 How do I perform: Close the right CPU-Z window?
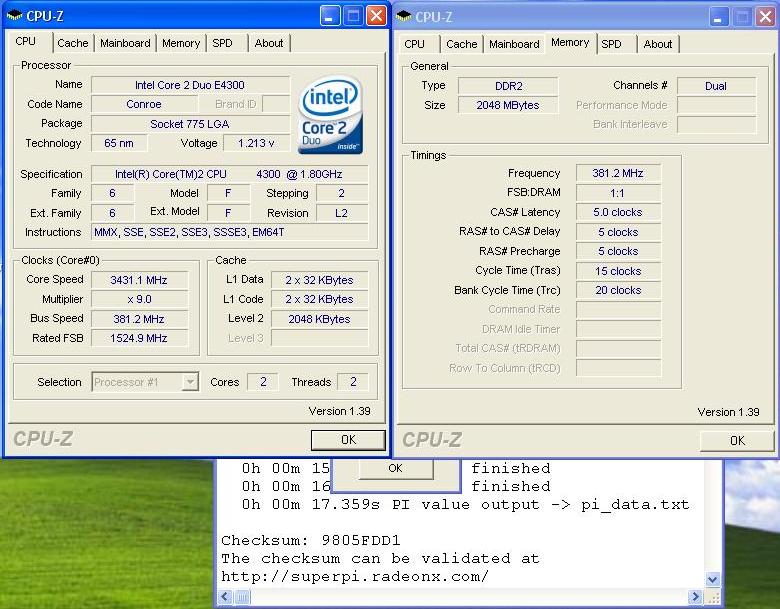coord(766,17)
